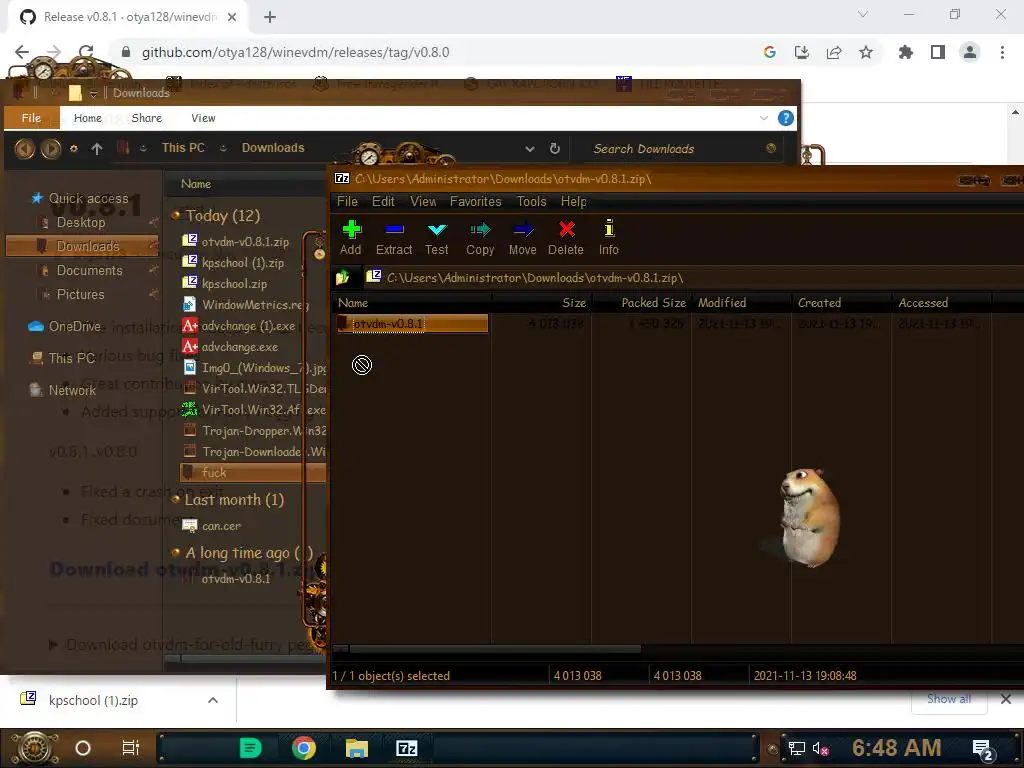Open the Tools menu in 7-Zip

532,201
